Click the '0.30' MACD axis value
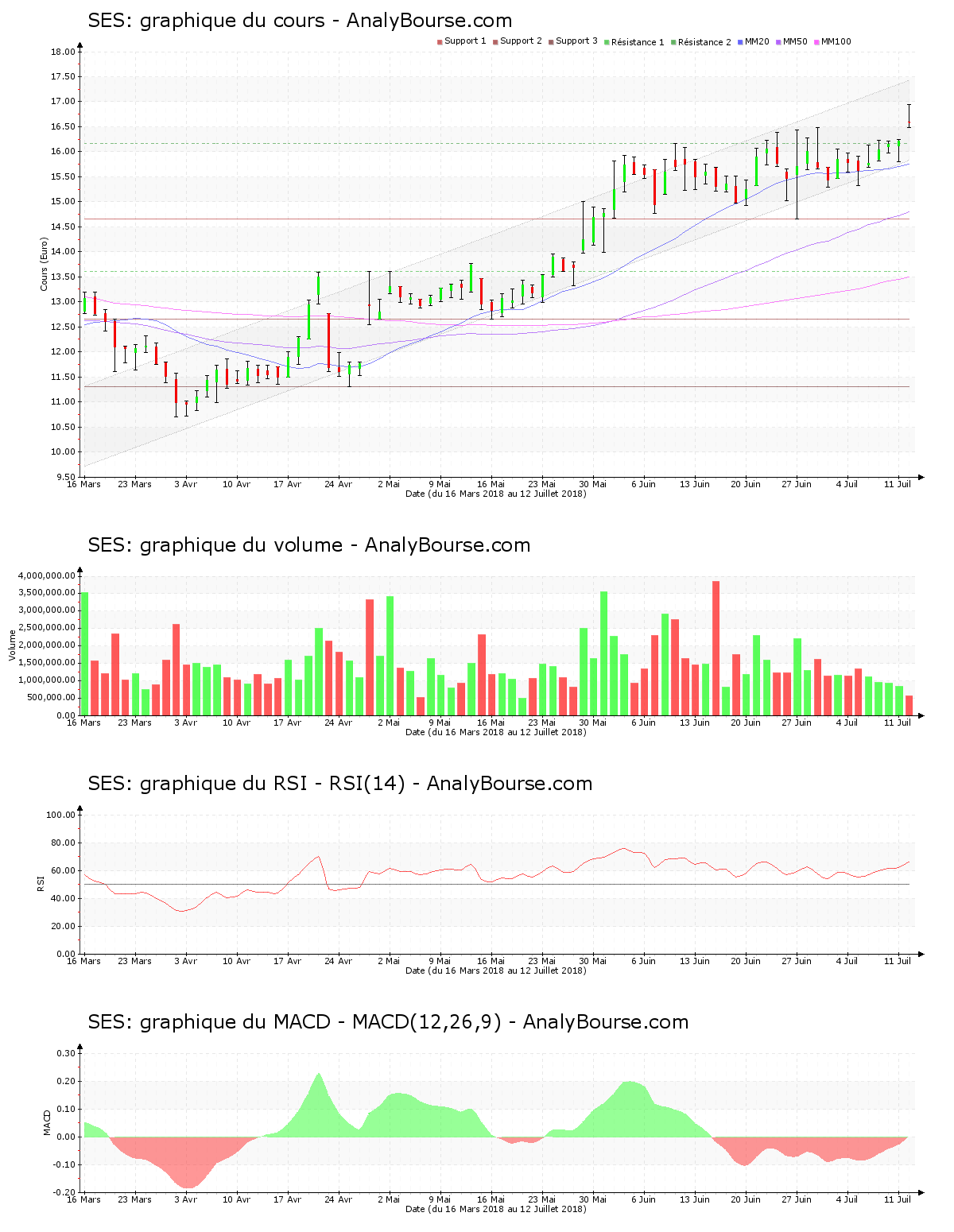 point(66,1054)
